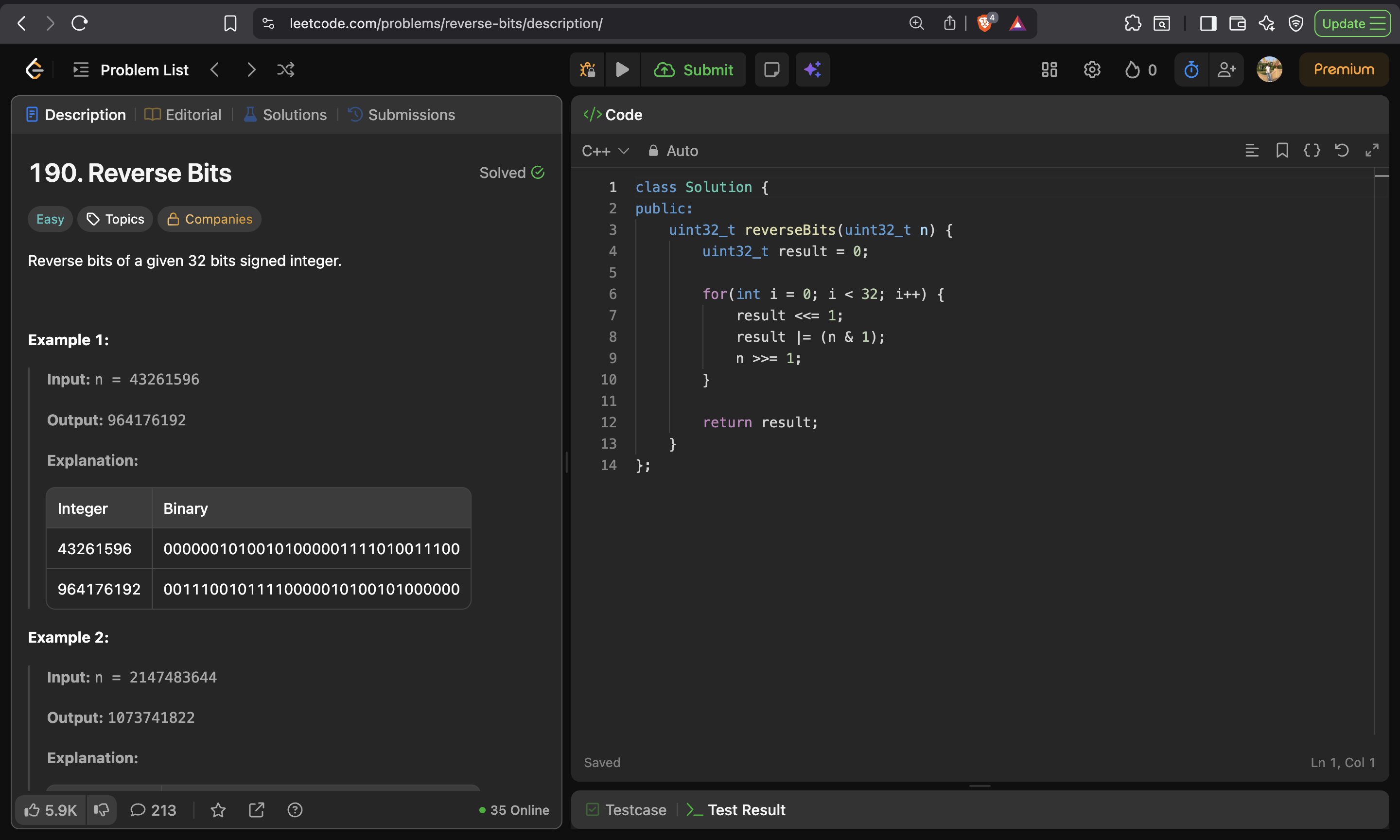Open the Problem List panel
Viewport: 1400px width, 840px height.
[x=131, y=70]
